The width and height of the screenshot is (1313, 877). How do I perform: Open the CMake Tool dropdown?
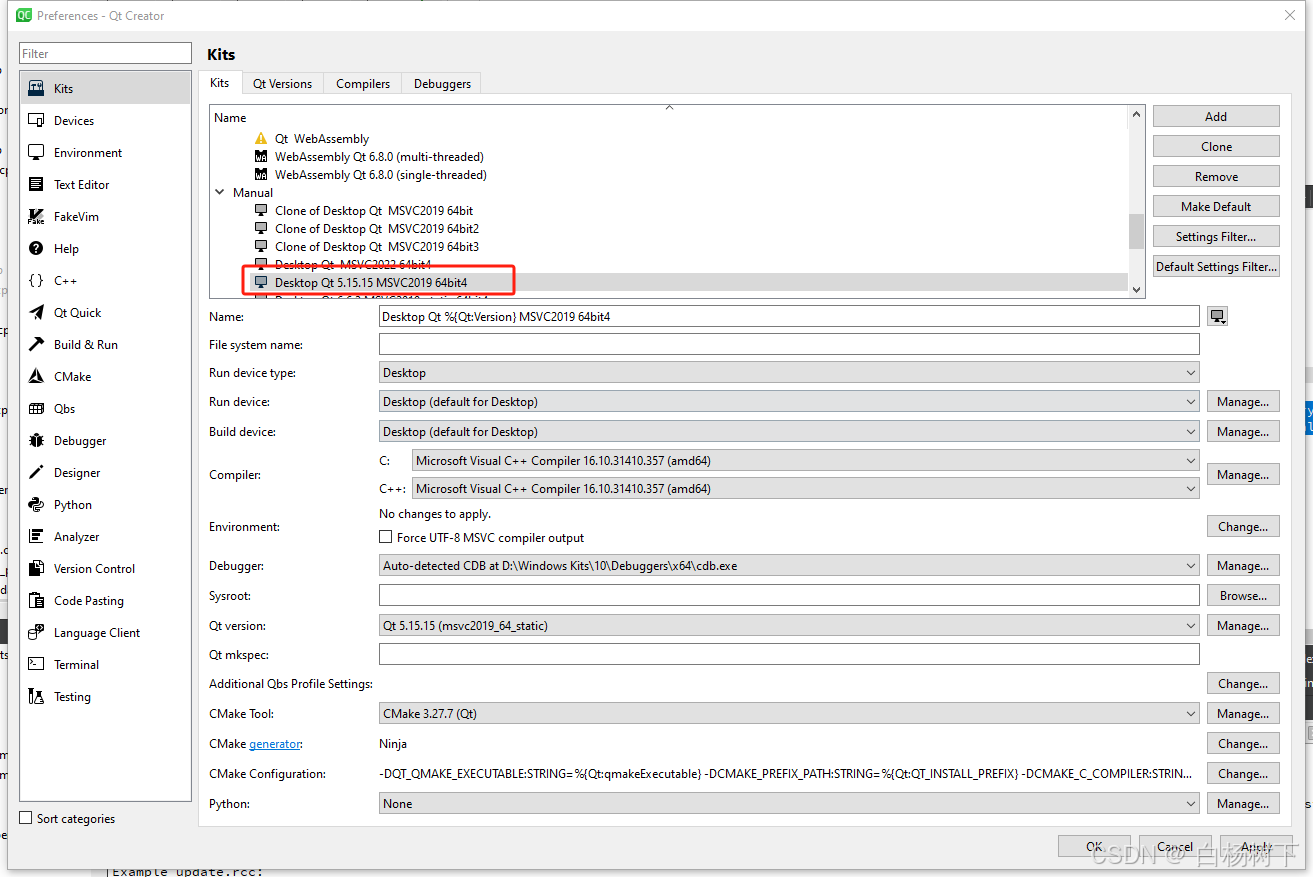(x=789, y=714)
